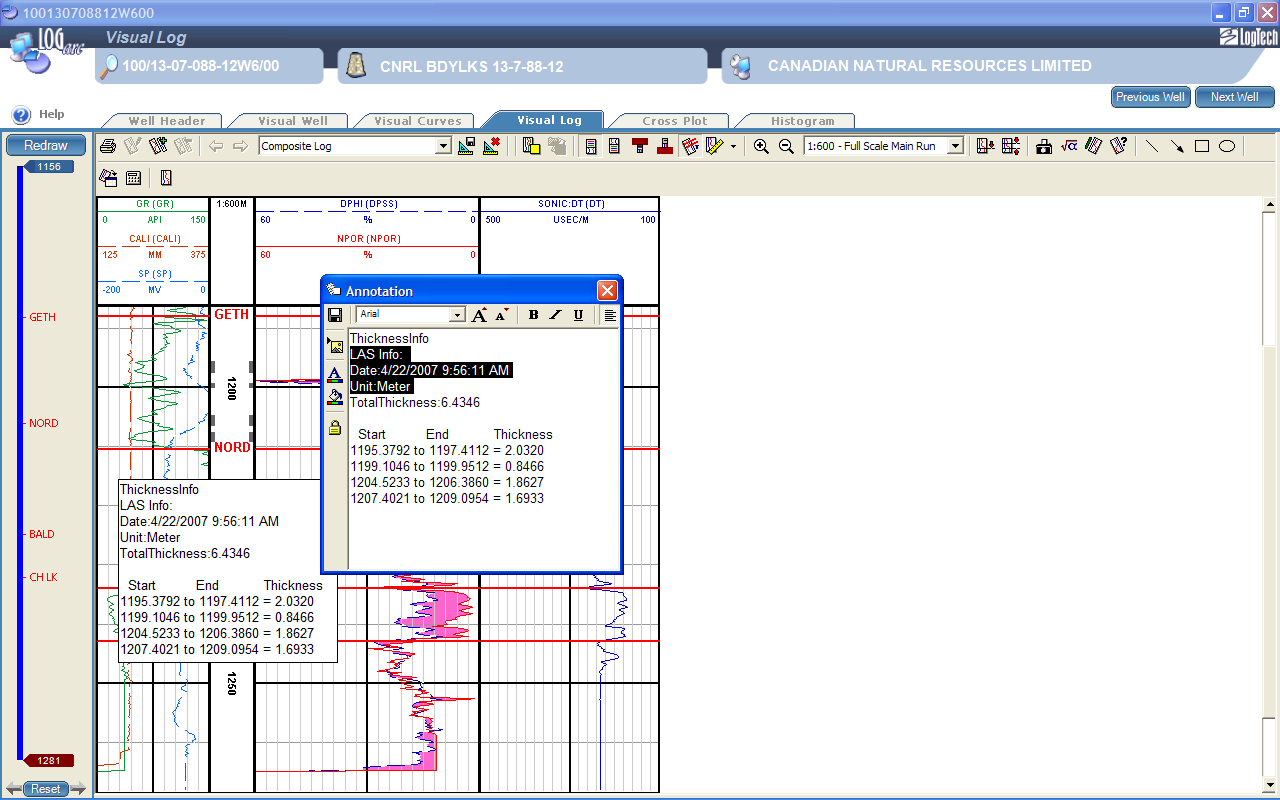The image size is (1280, 800).
Task: Select the arrow line drawing tool
Action: click(x=1177, y=146)
